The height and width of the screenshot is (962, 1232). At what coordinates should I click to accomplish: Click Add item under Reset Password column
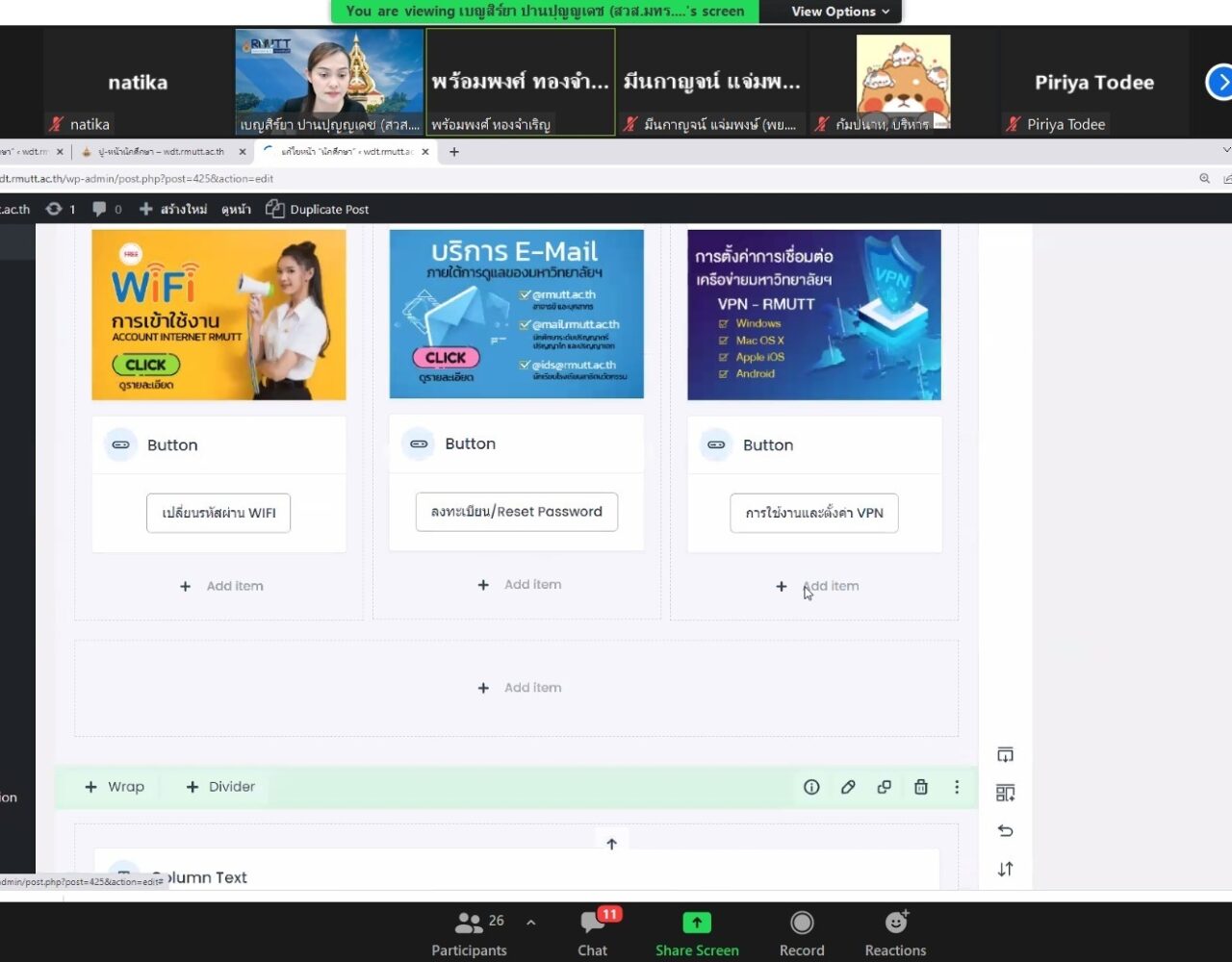[x=520, y=585]
